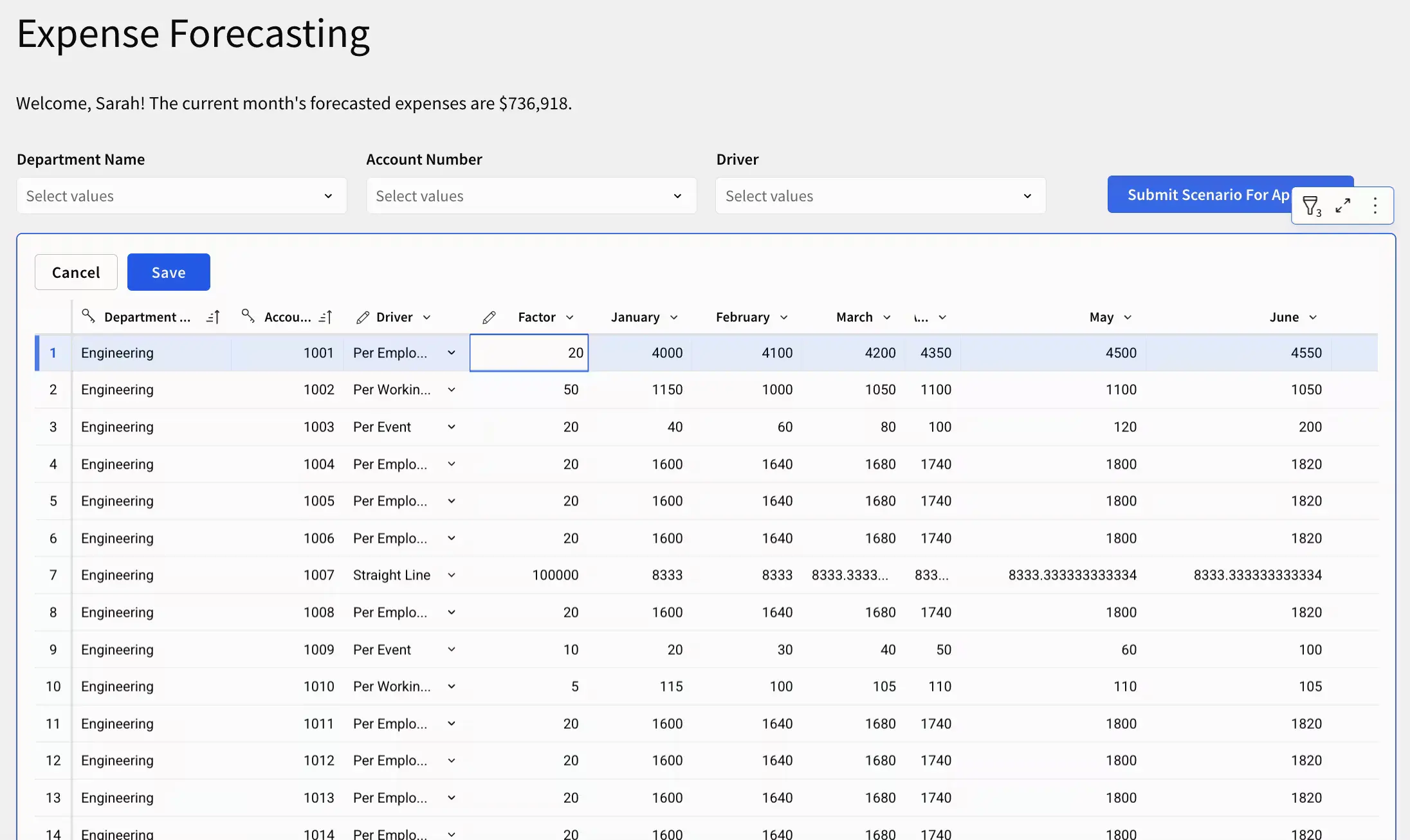Open the January column header menu
Image resolution: width=1410 pixels, height=840 pixels.
point(674,318)
